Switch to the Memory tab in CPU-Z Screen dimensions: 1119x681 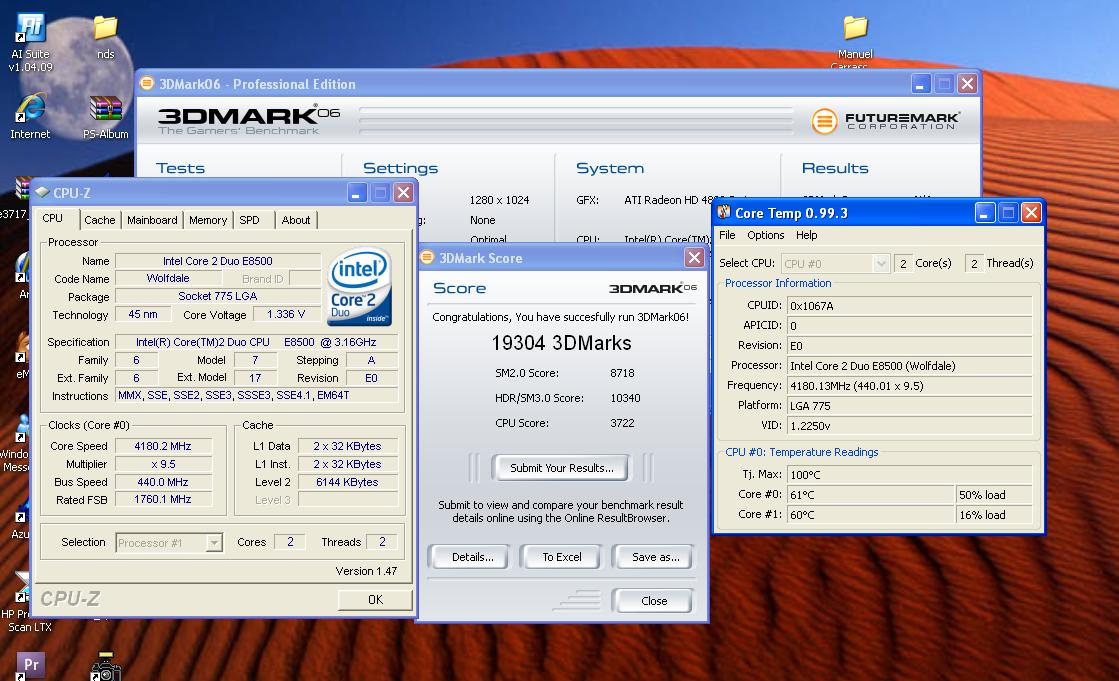point(207,220)
